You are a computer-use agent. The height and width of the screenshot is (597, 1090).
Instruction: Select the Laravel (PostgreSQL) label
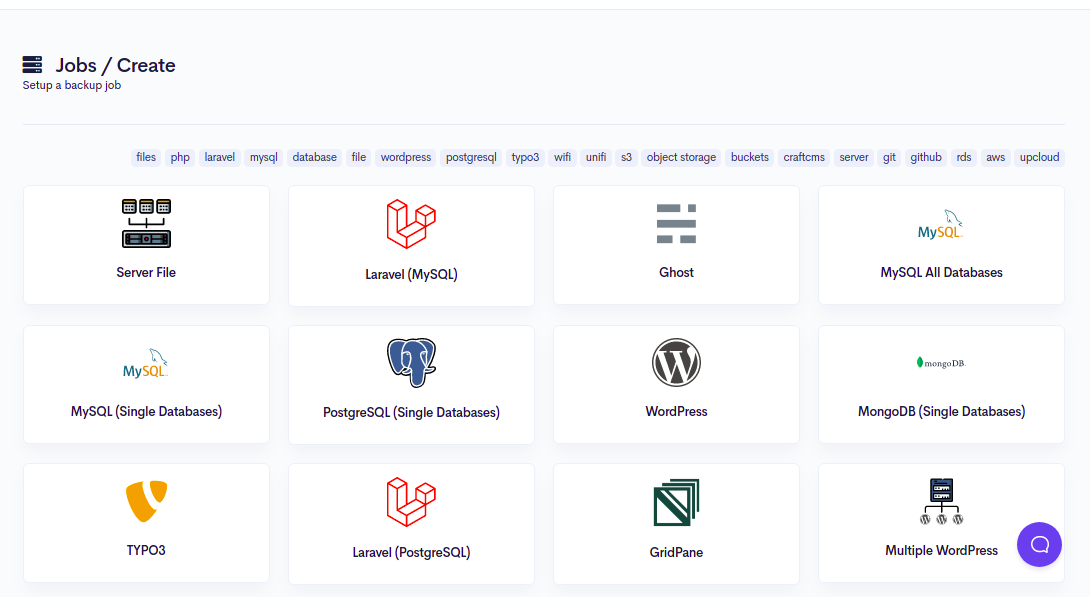click(x=411, y=553)
